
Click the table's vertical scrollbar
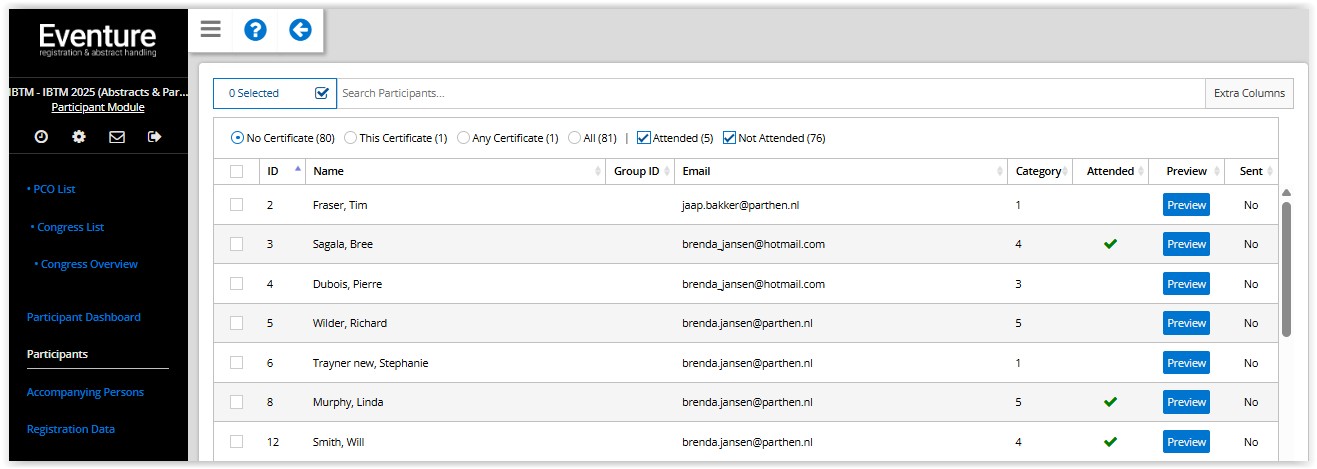[x=1286, y=268]
